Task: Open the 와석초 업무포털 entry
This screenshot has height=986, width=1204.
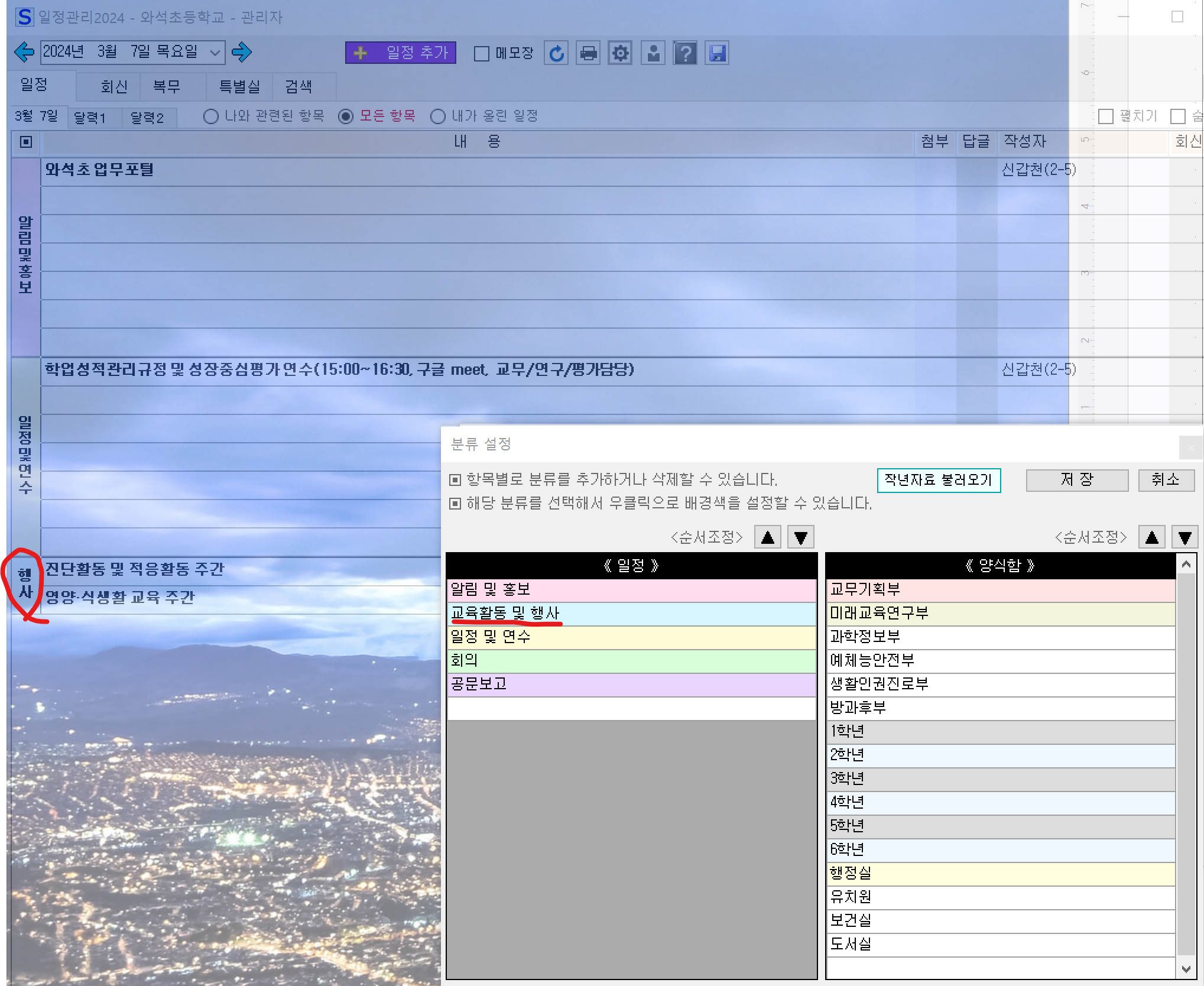Action: [99, 170]
